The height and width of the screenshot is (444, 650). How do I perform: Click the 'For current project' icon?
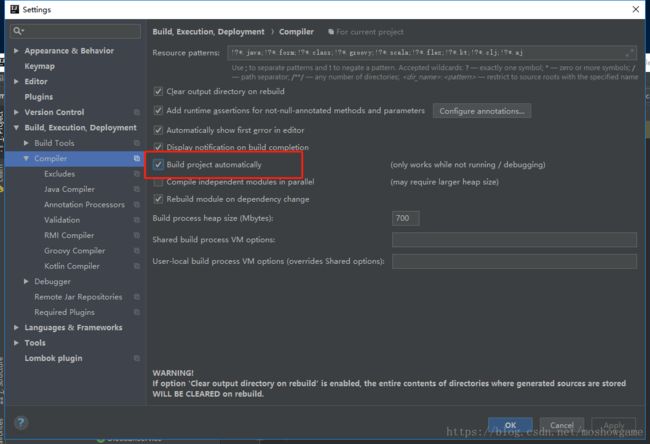(331, 32)
